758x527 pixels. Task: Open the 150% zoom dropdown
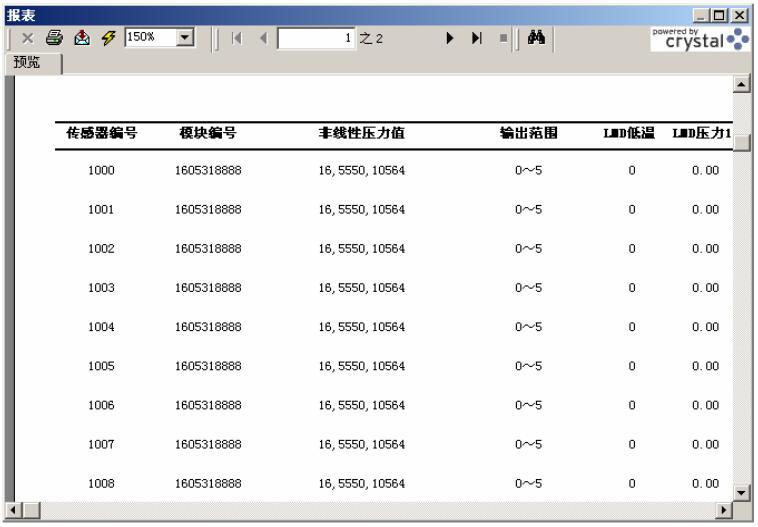tap(185, 37)
